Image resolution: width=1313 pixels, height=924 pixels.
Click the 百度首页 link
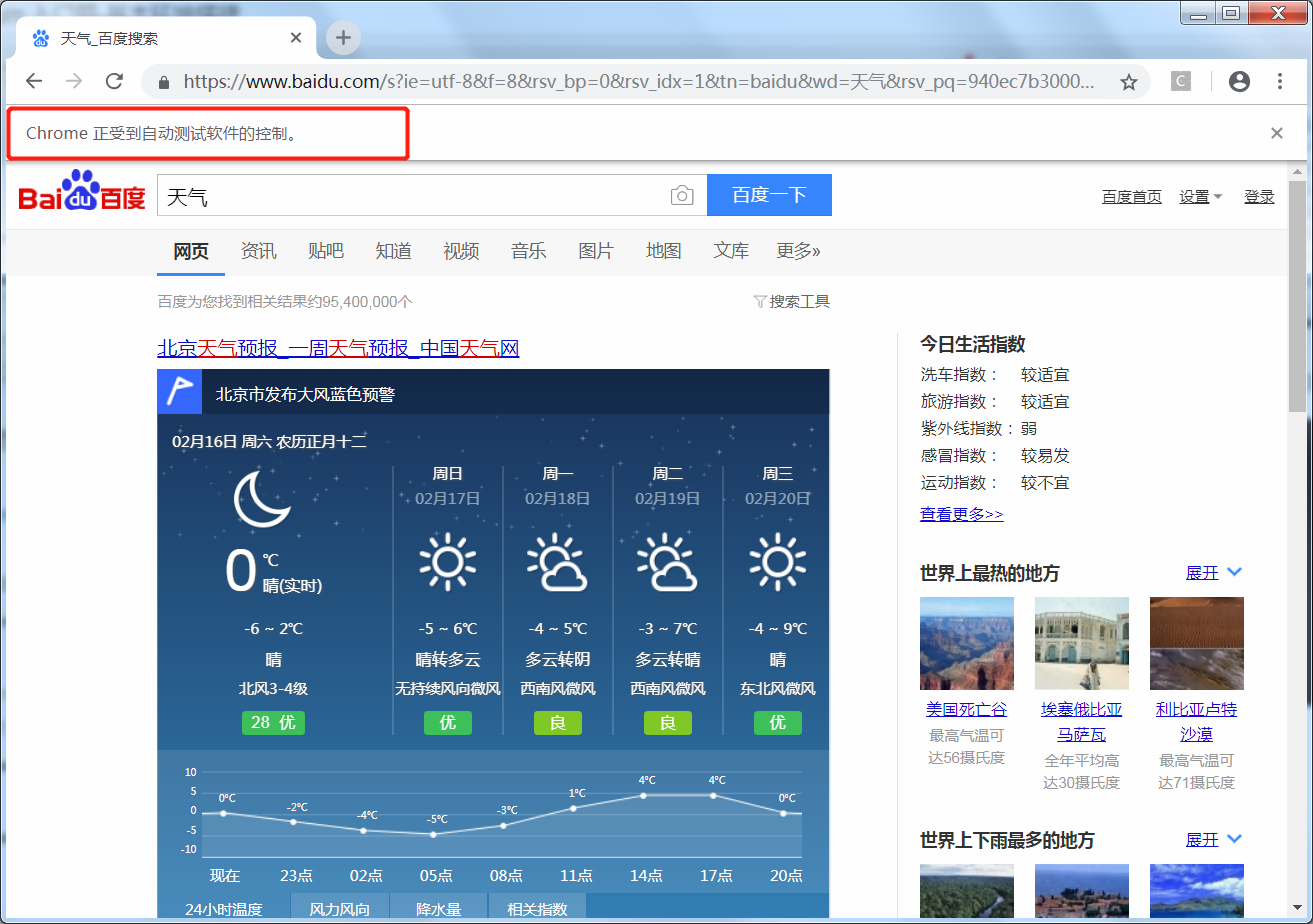(x=1132, y=197)
